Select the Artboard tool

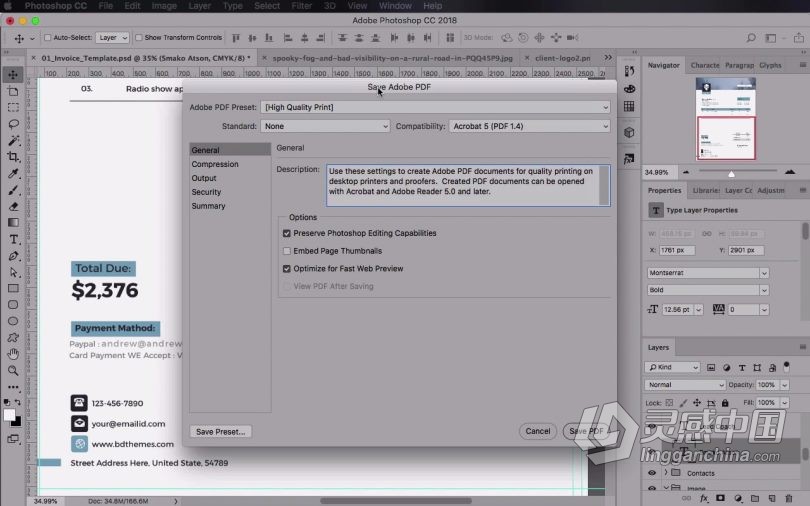(x=13, y=91)
